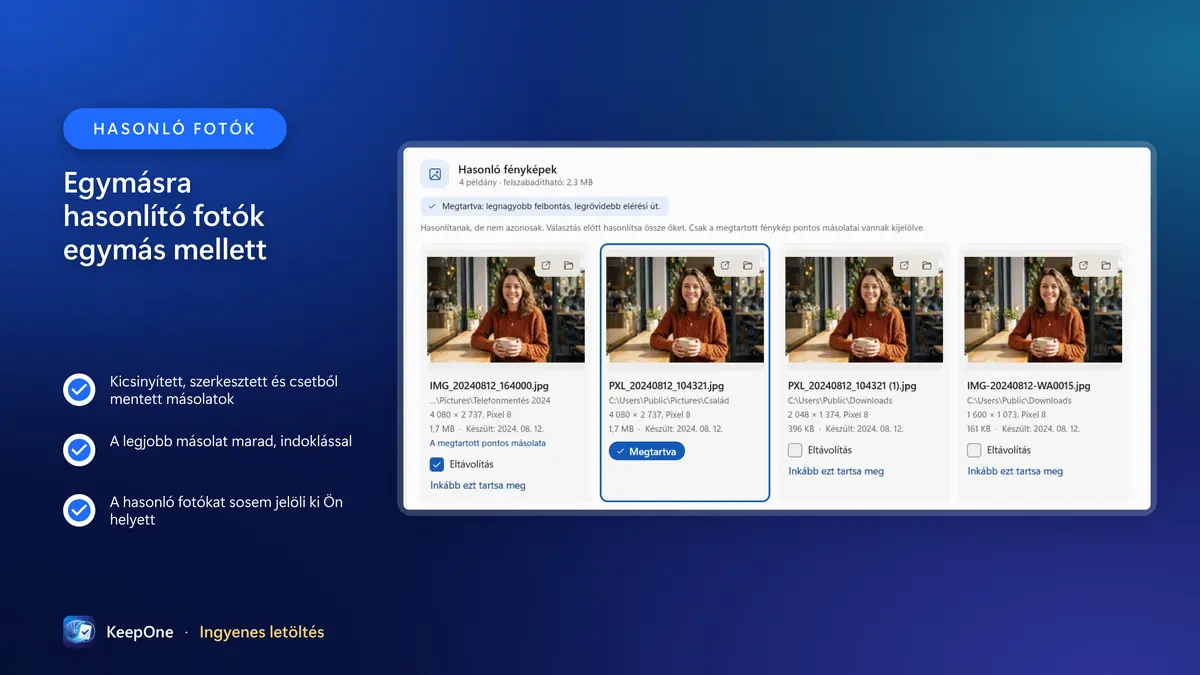Click the KeepOne app logo
This screenshot has height=675, width=1200.
pos(79,632)
